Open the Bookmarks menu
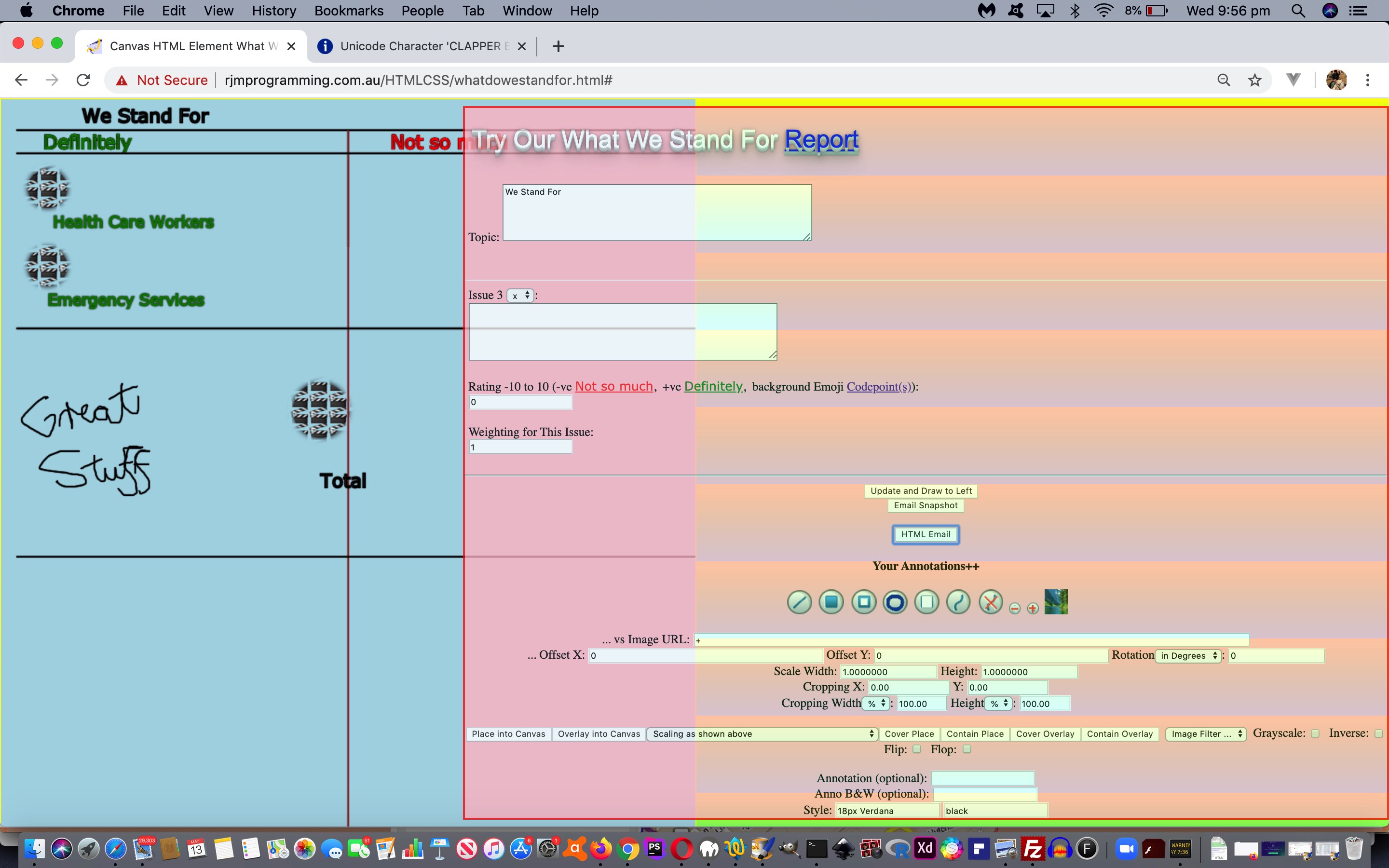 [x=348, y=11]
